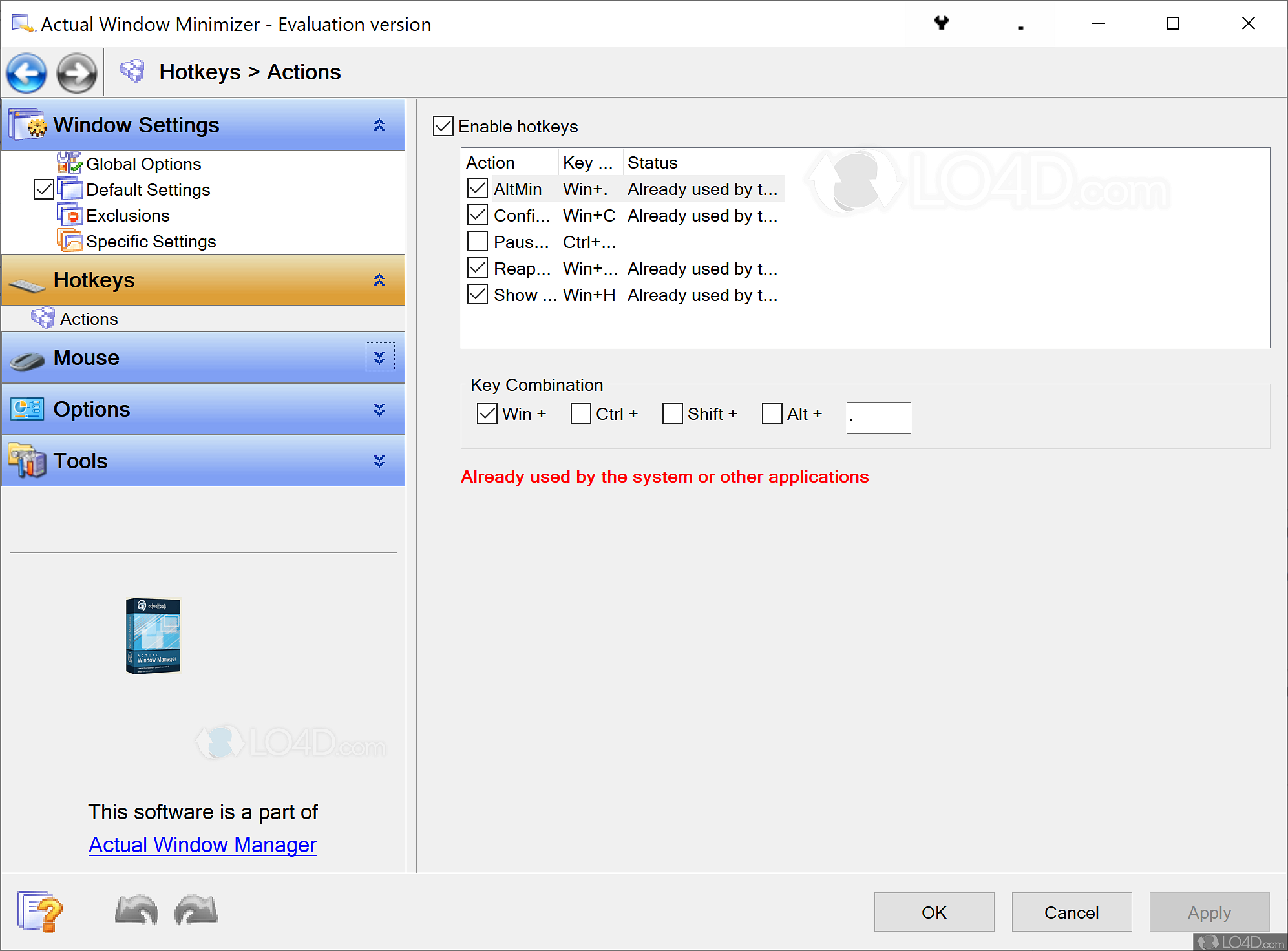Disable the Enable hotkeys checkbox
The width and height of the screenshot is (1288, 951).
[443, 127]
